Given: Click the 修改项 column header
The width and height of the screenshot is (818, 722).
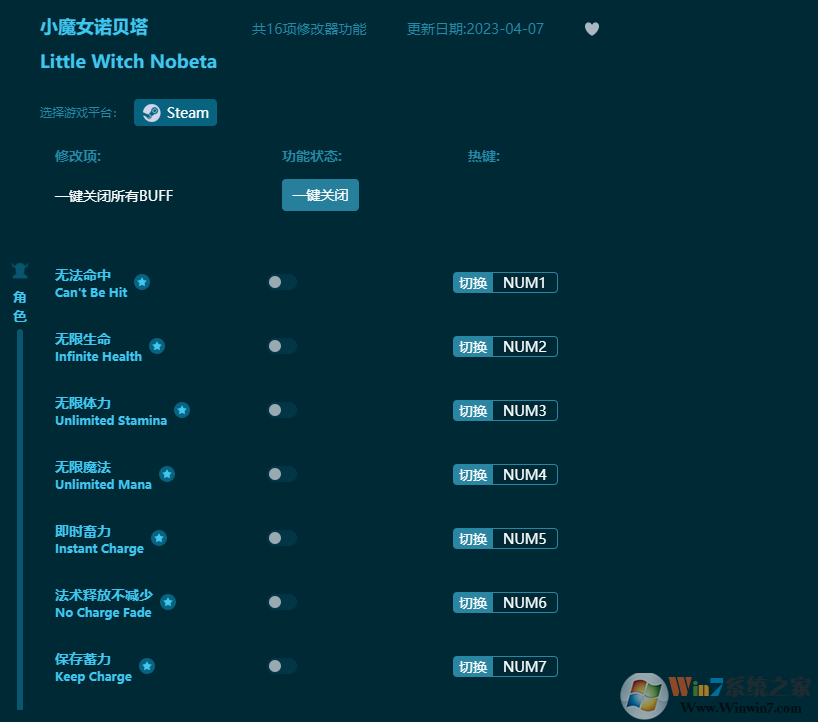Looking at the screenshot, I should pyautogui.click(x=78, y=156).
